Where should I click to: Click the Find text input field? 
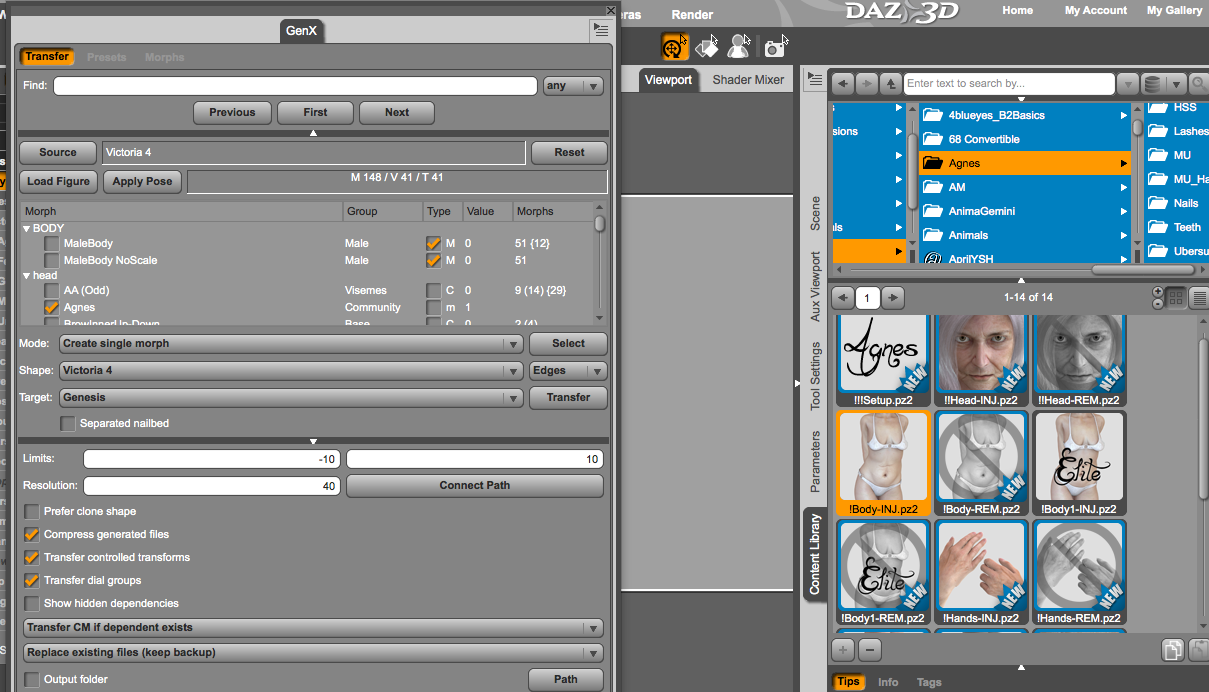[x=296, y=86]
